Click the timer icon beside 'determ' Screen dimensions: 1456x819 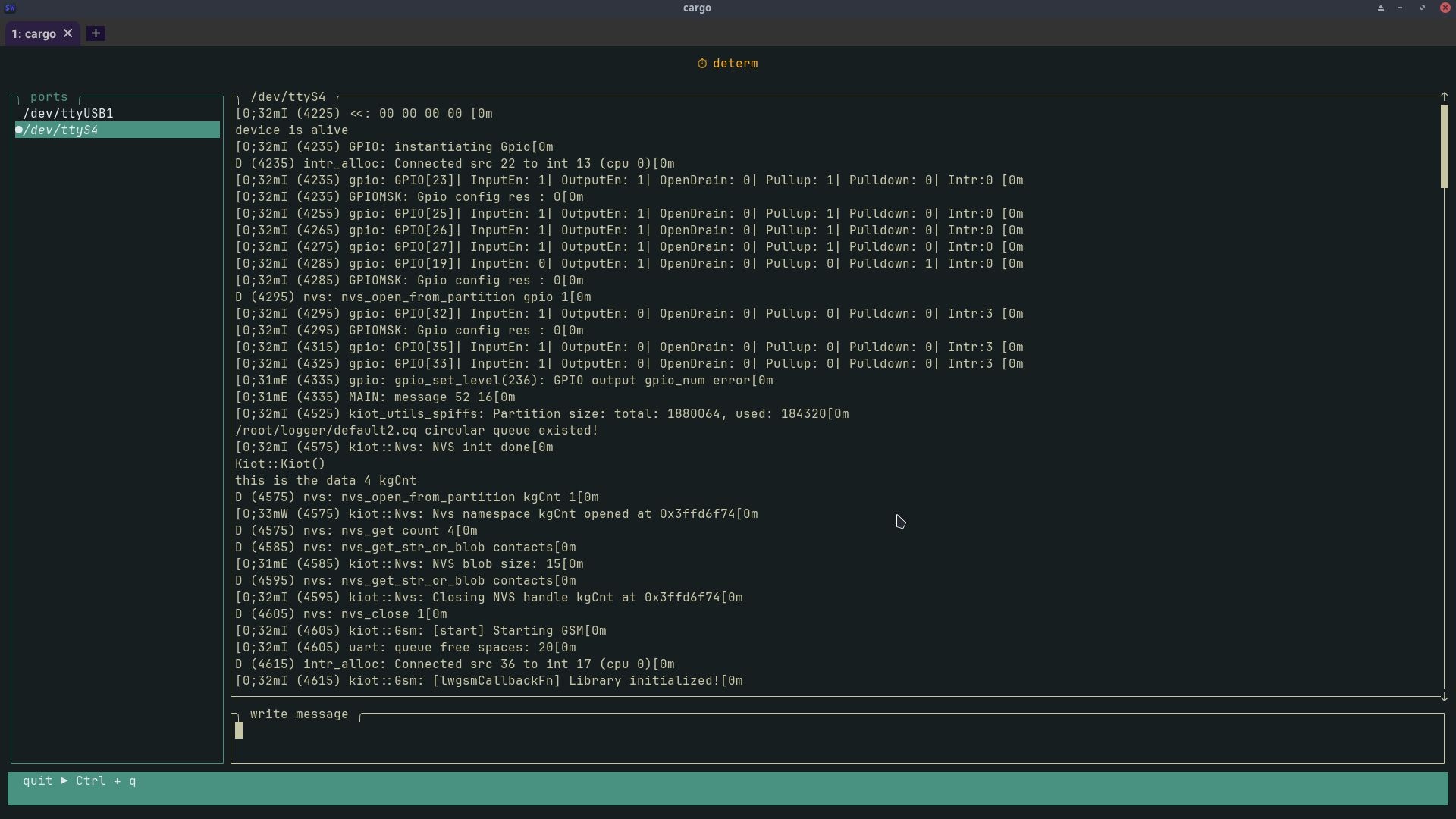702,64
